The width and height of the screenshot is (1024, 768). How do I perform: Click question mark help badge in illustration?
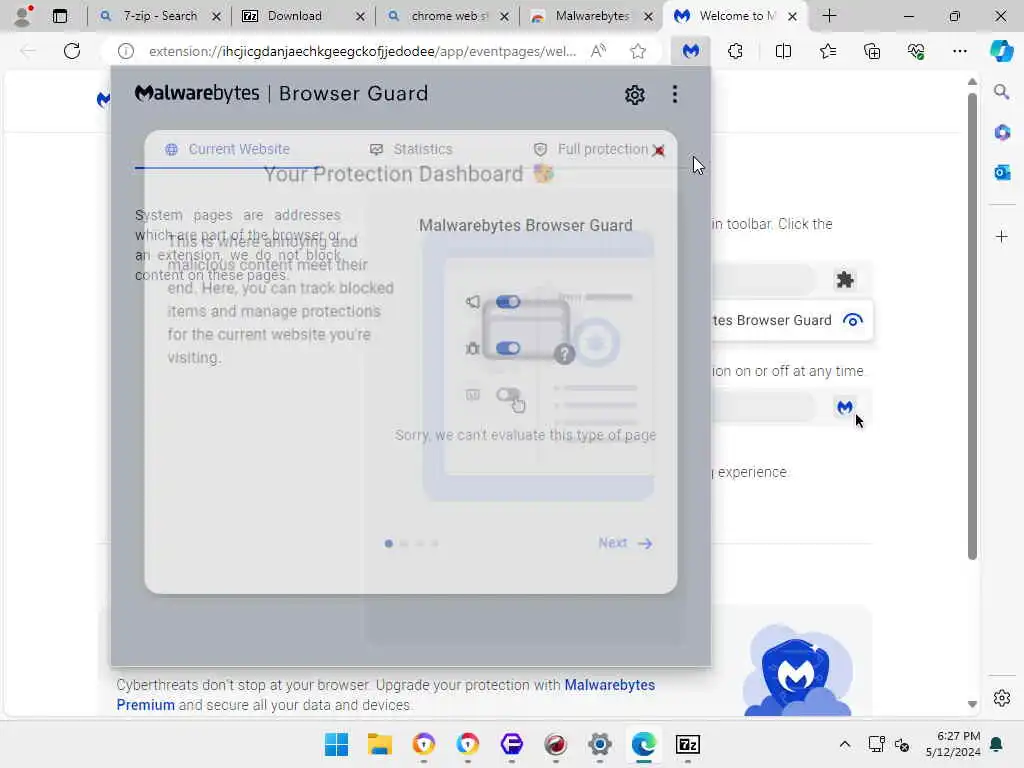pyautogui.click(x=564, y=354)
